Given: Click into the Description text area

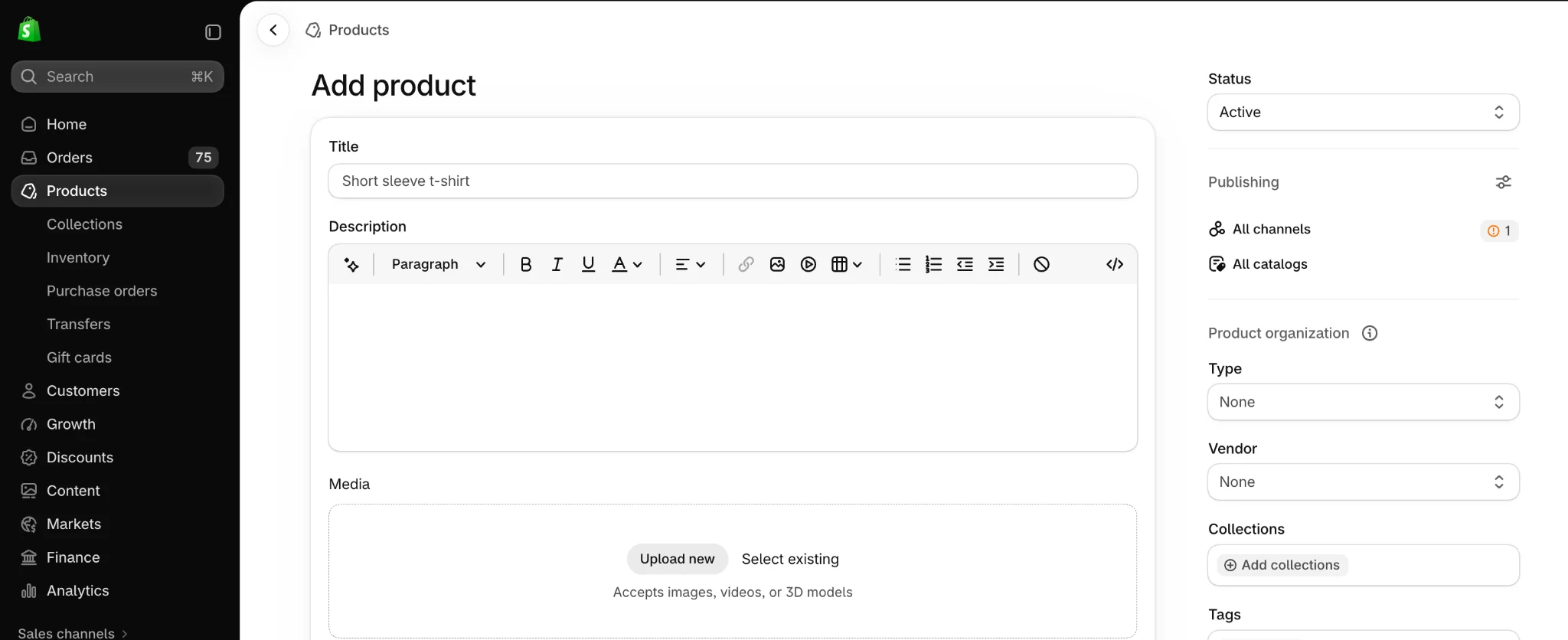Looking at the screenshot, I should click(733, 367).
